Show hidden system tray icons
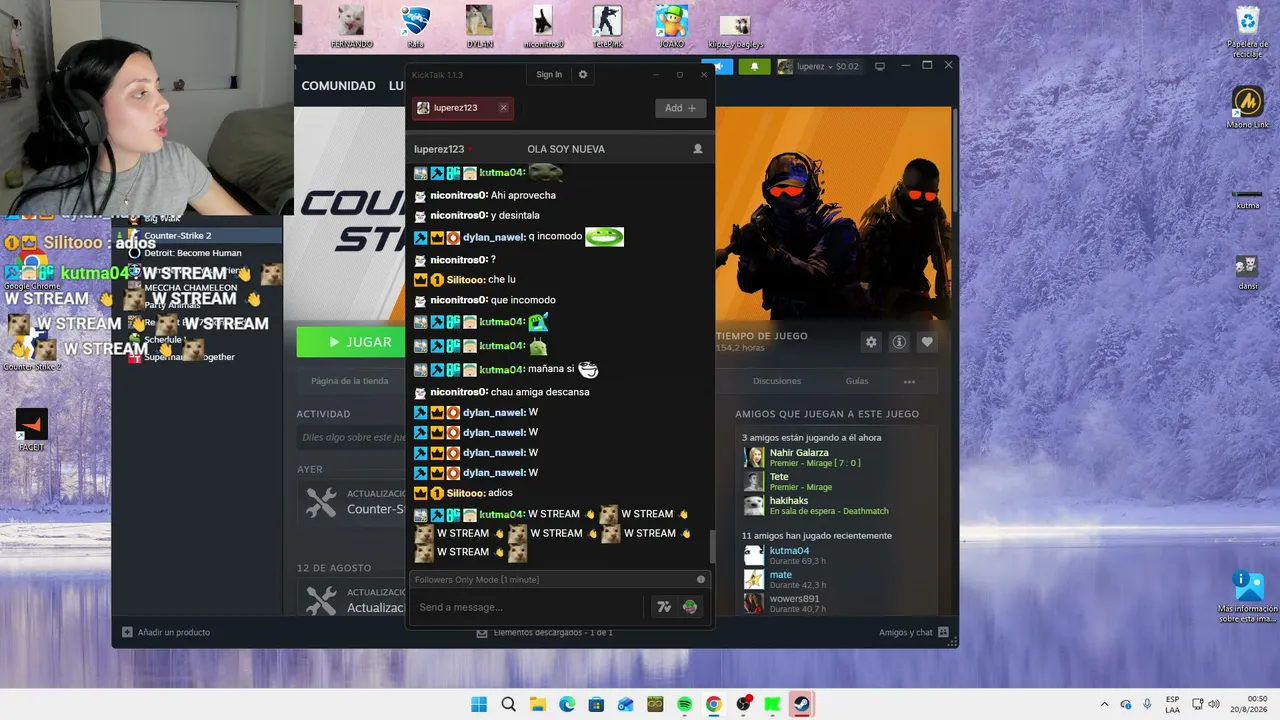Viewport: 1280px width, 720px height. (1104, 704)
